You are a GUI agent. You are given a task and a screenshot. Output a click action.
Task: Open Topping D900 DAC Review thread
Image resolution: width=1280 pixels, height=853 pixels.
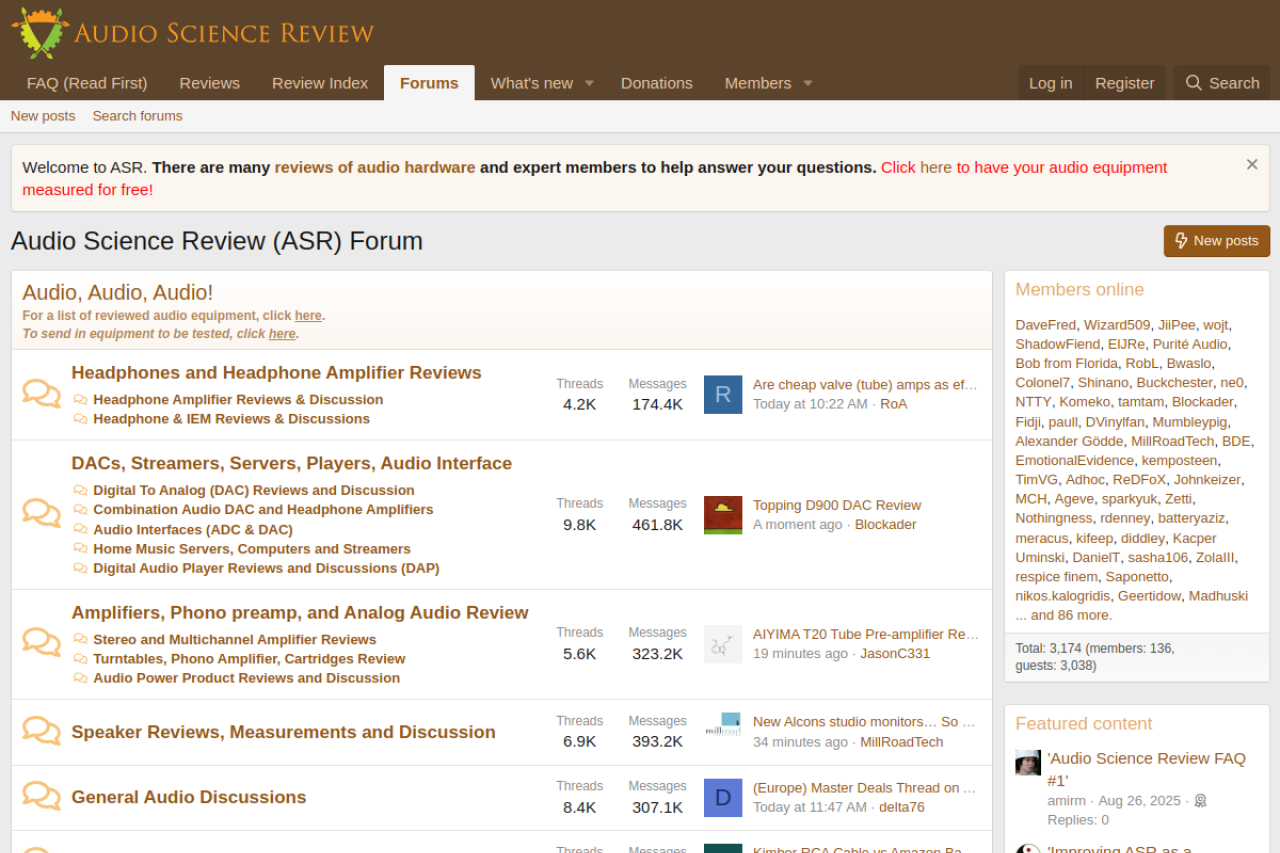tap(836, 505)
